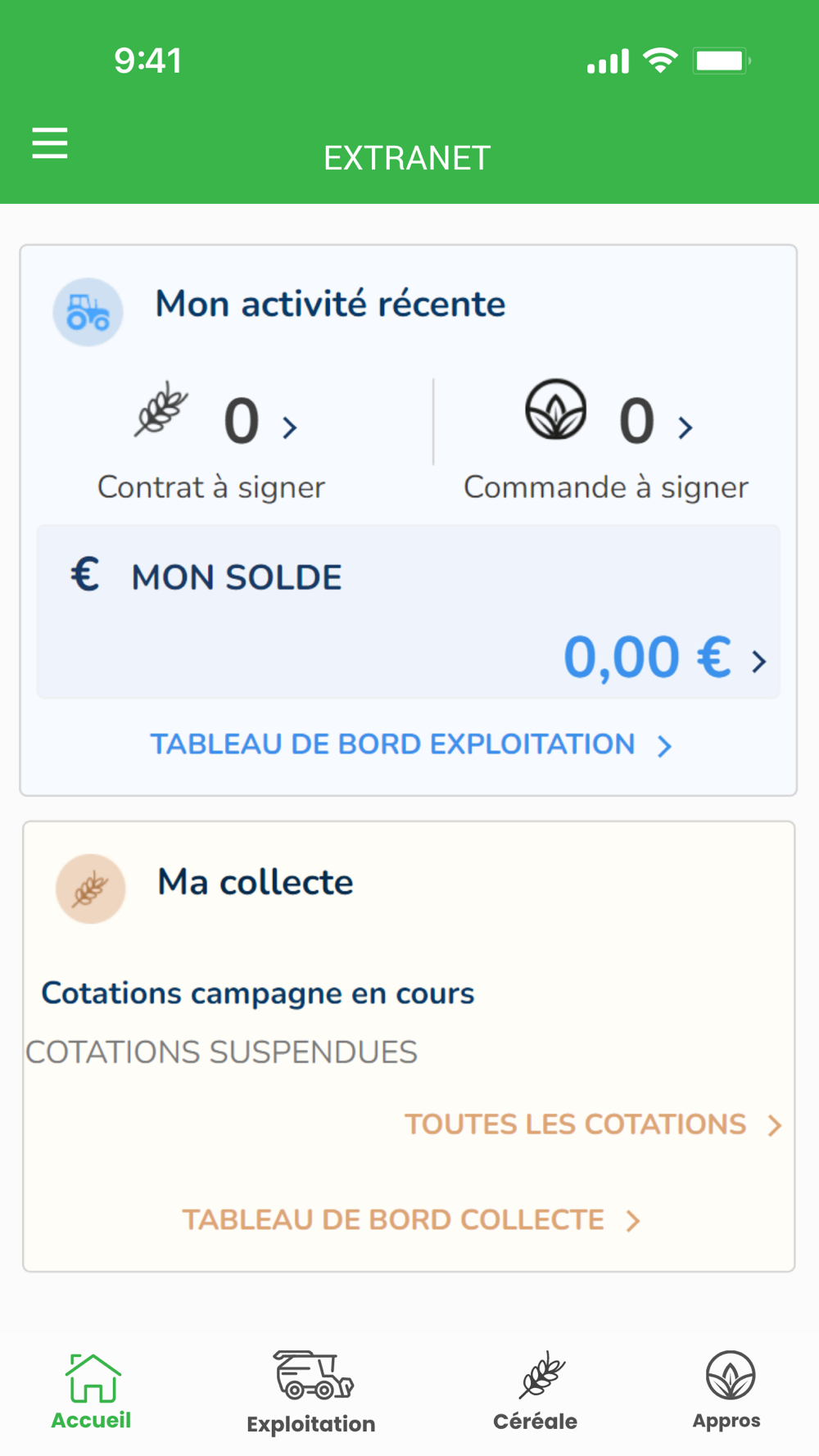Viewport: 819px width, 1456px height.
Task: Open the Céréale tab
Action: coord(536,1391)
